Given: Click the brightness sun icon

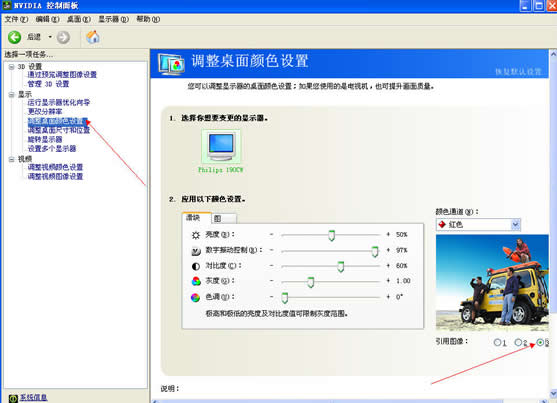Looking at the screenshot, I should pyautogui.click(x=196, y=235).
